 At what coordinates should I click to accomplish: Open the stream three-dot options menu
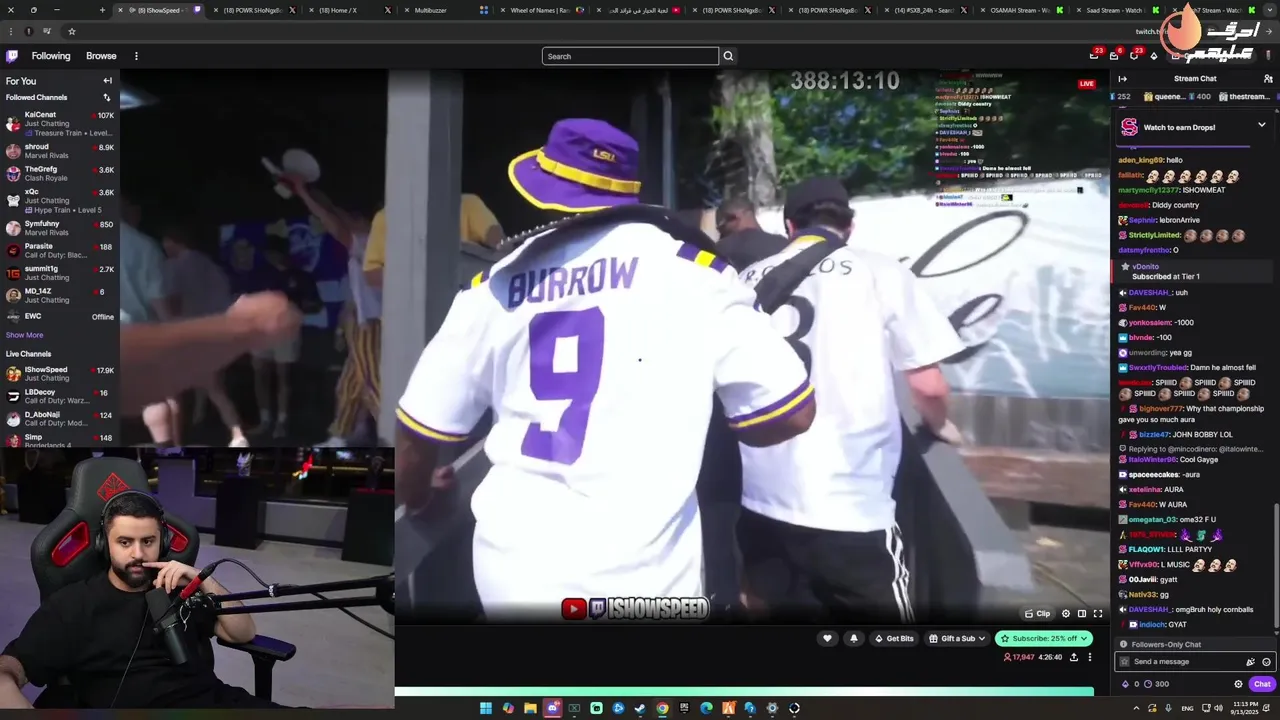[x=1090, y=657]
